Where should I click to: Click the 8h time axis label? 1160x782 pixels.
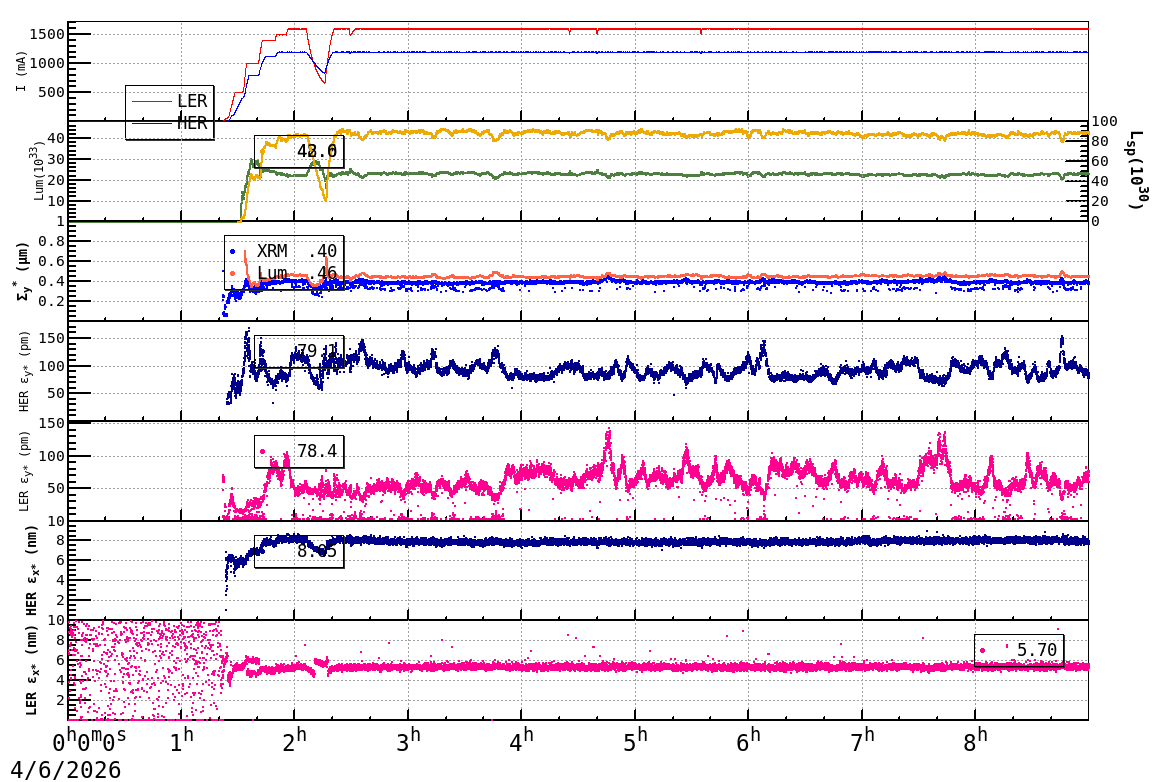coord(975,739)
